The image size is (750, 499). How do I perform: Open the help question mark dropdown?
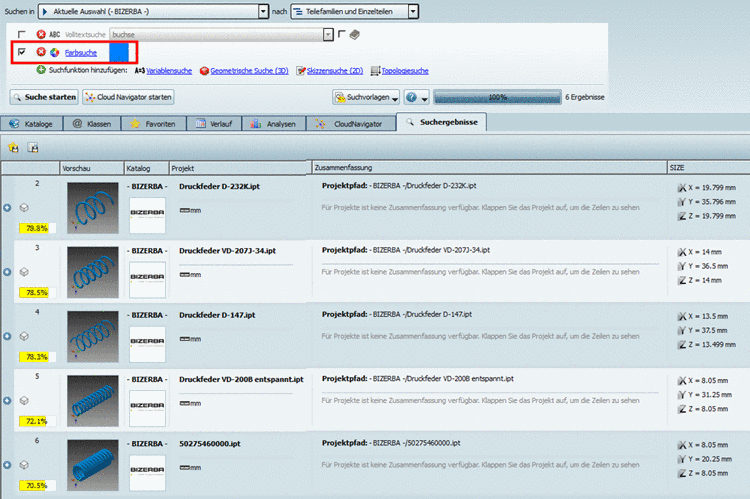[x=417, y=98]
